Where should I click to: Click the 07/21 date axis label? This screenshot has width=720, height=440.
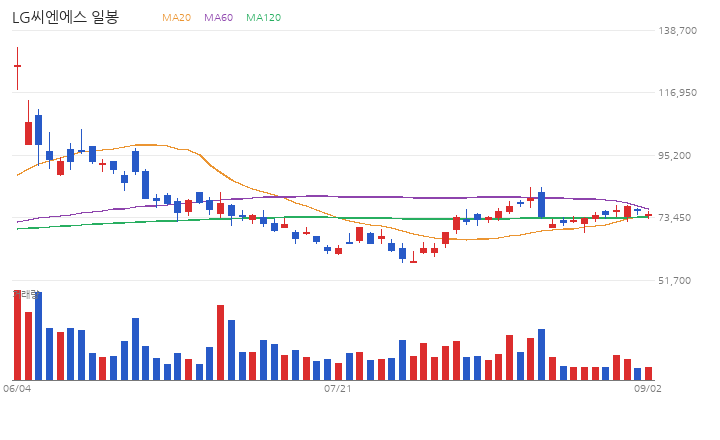click(338, 389)
